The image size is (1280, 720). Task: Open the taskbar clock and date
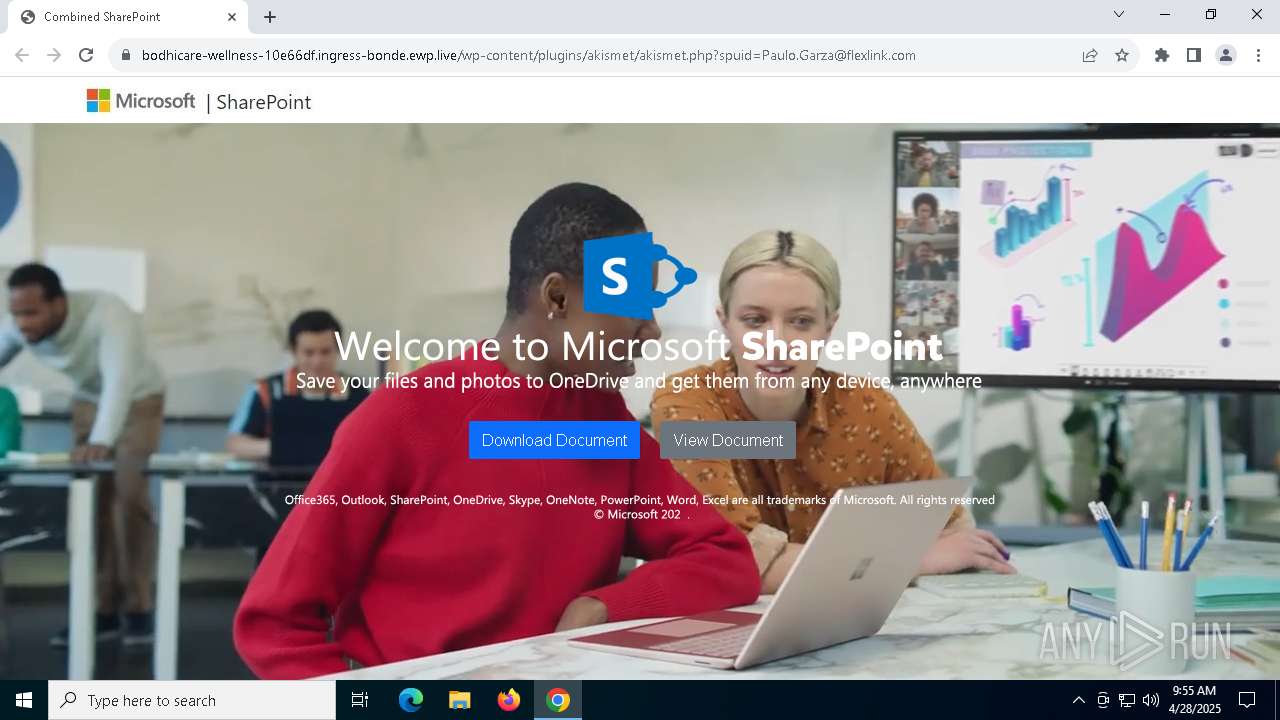click(x=1194, y=700)
